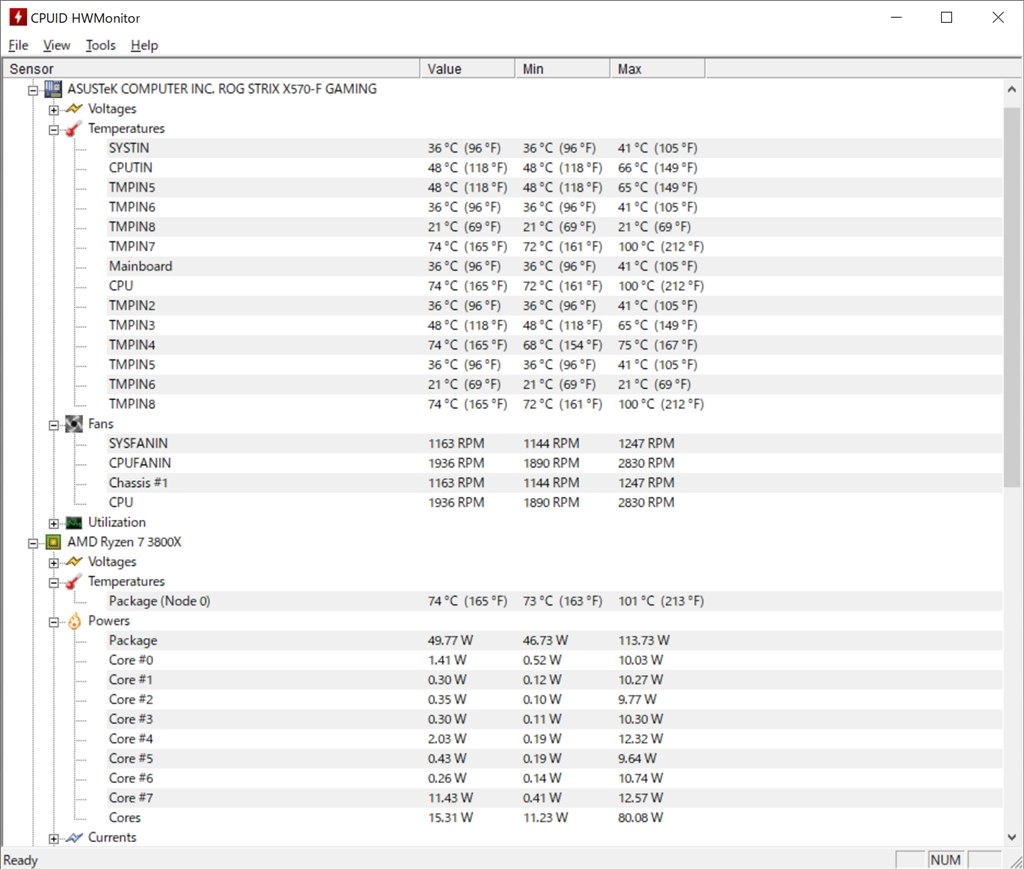Screen dimensions: 1024x869
Task: Click the vertical scrollbar down arrow
Action: click(1011, 836)
